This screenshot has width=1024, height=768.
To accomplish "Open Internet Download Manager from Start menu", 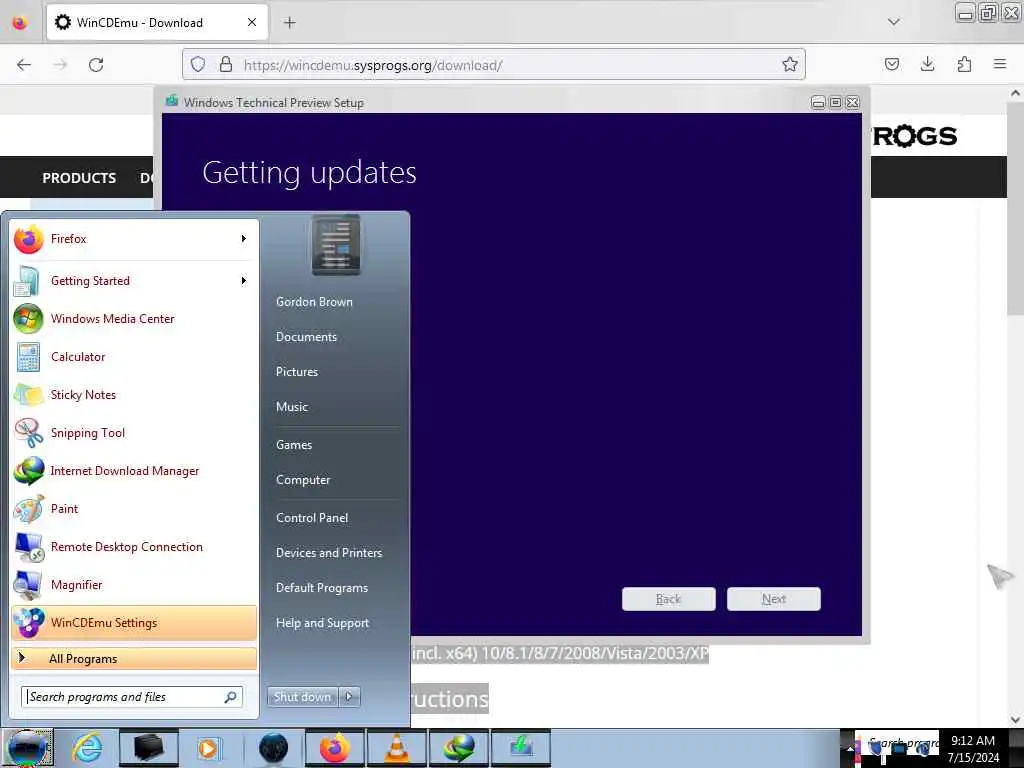I will pyautogui.click(x=134, y=470).
